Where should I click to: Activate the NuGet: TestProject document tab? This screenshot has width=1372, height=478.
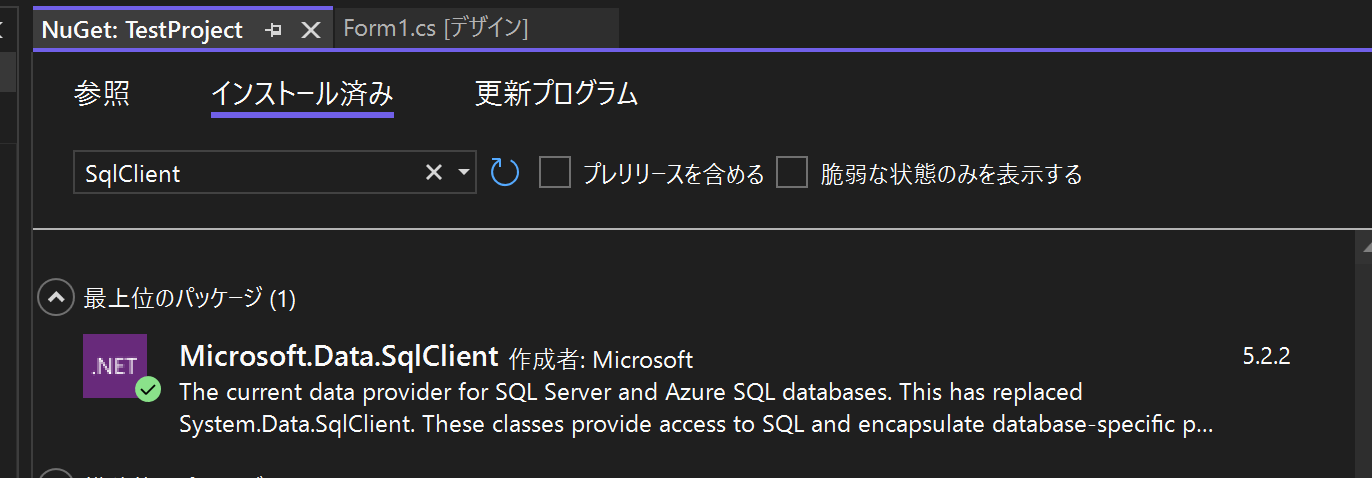point(143,30)
